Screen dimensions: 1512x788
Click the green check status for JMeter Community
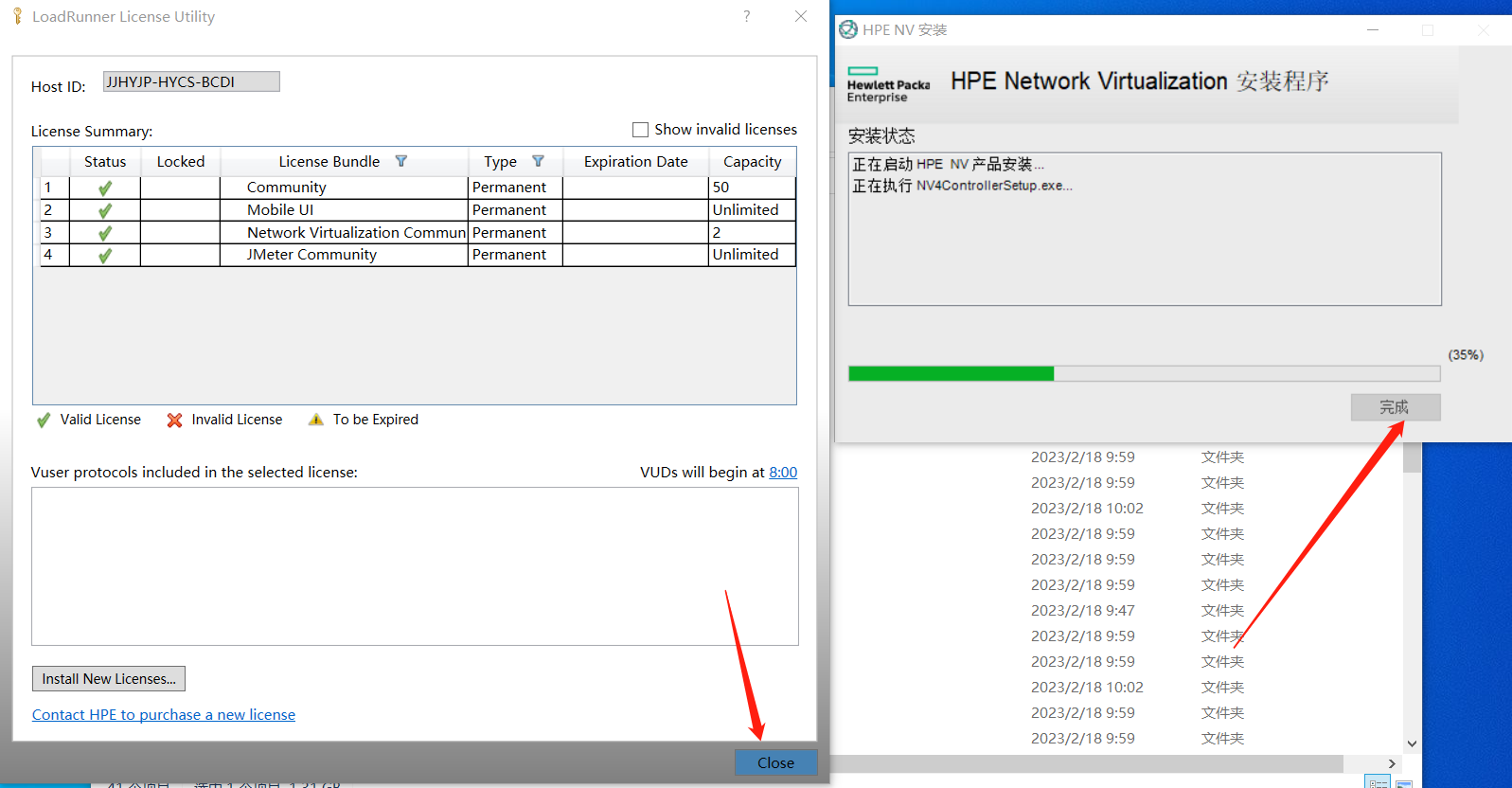point(105,255)
